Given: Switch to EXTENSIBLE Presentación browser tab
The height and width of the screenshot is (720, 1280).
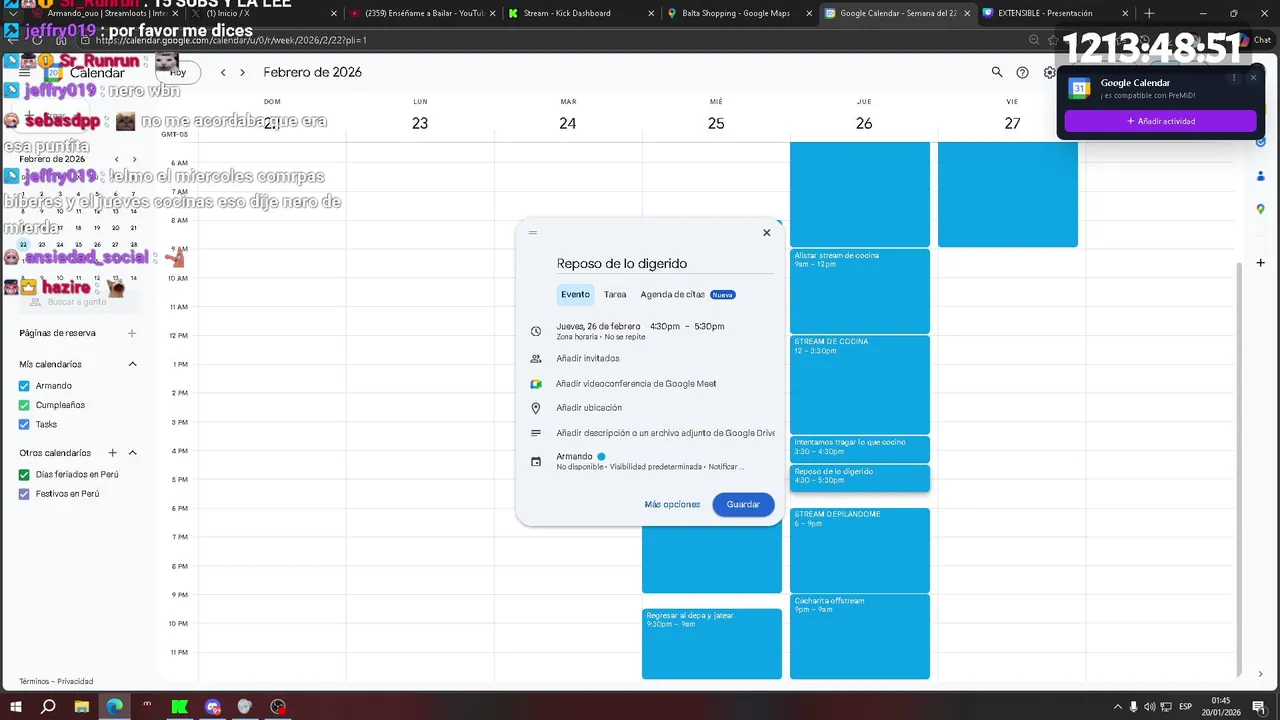Looking at the screenshot, I should [x=1054, y=14].
